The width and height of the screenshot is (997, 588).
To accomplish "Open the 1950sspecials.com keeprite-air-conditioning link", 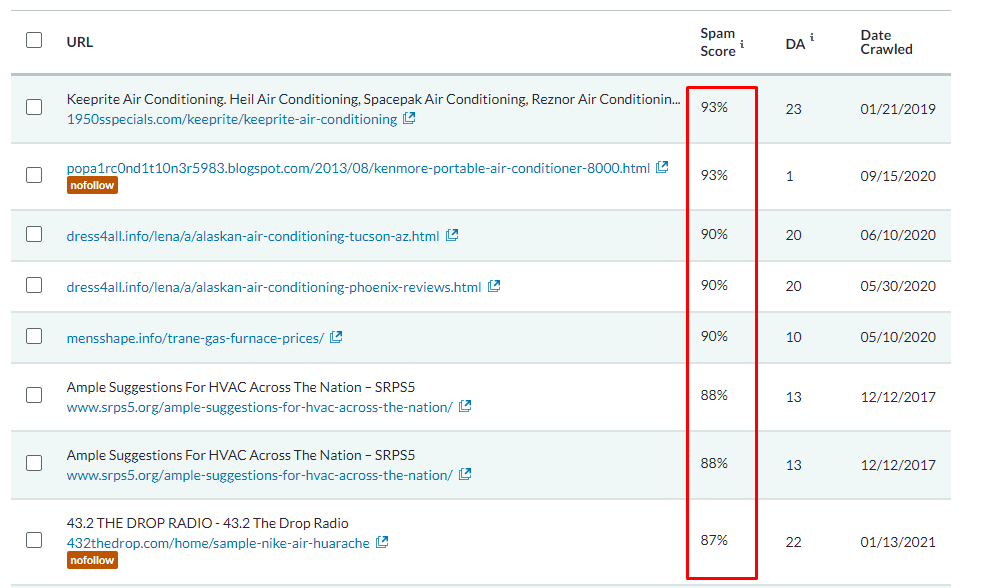I will pyautogui.click(x=231, y=119).
